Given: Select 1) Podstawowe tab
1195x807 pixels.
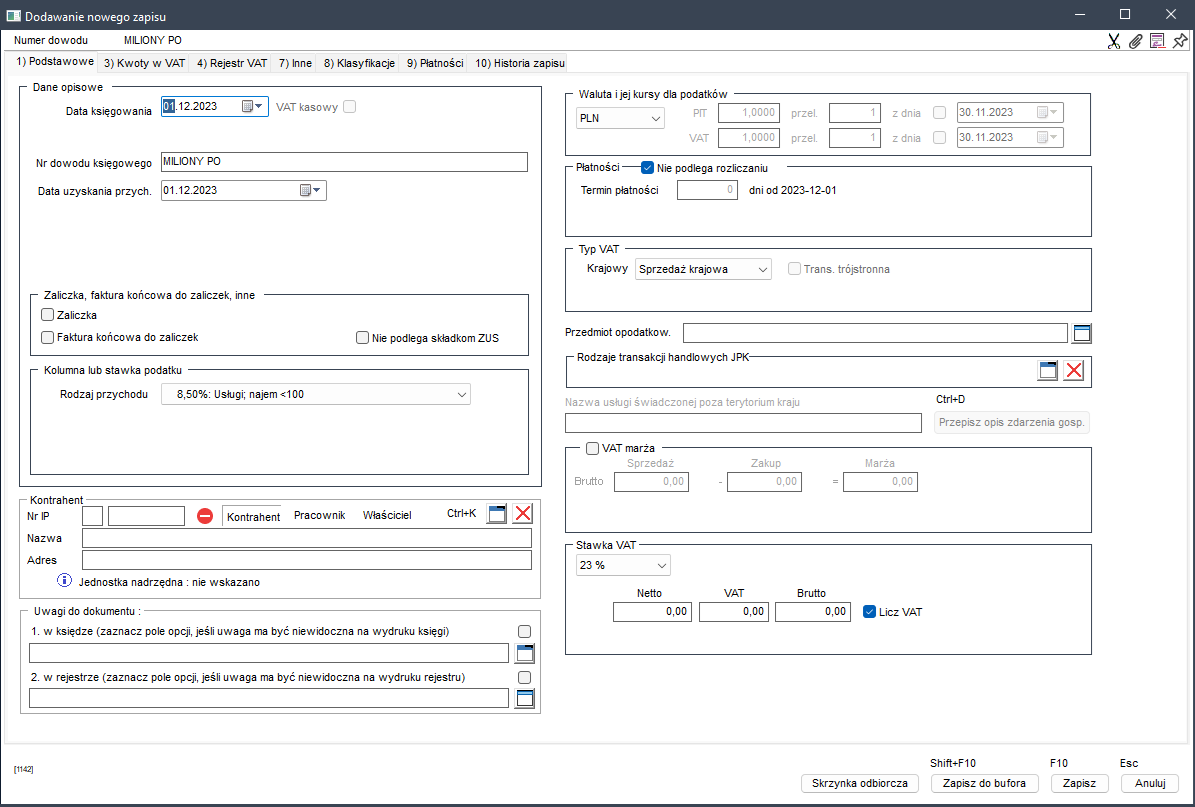Looking at the screenshot, I should coord(55,62).
